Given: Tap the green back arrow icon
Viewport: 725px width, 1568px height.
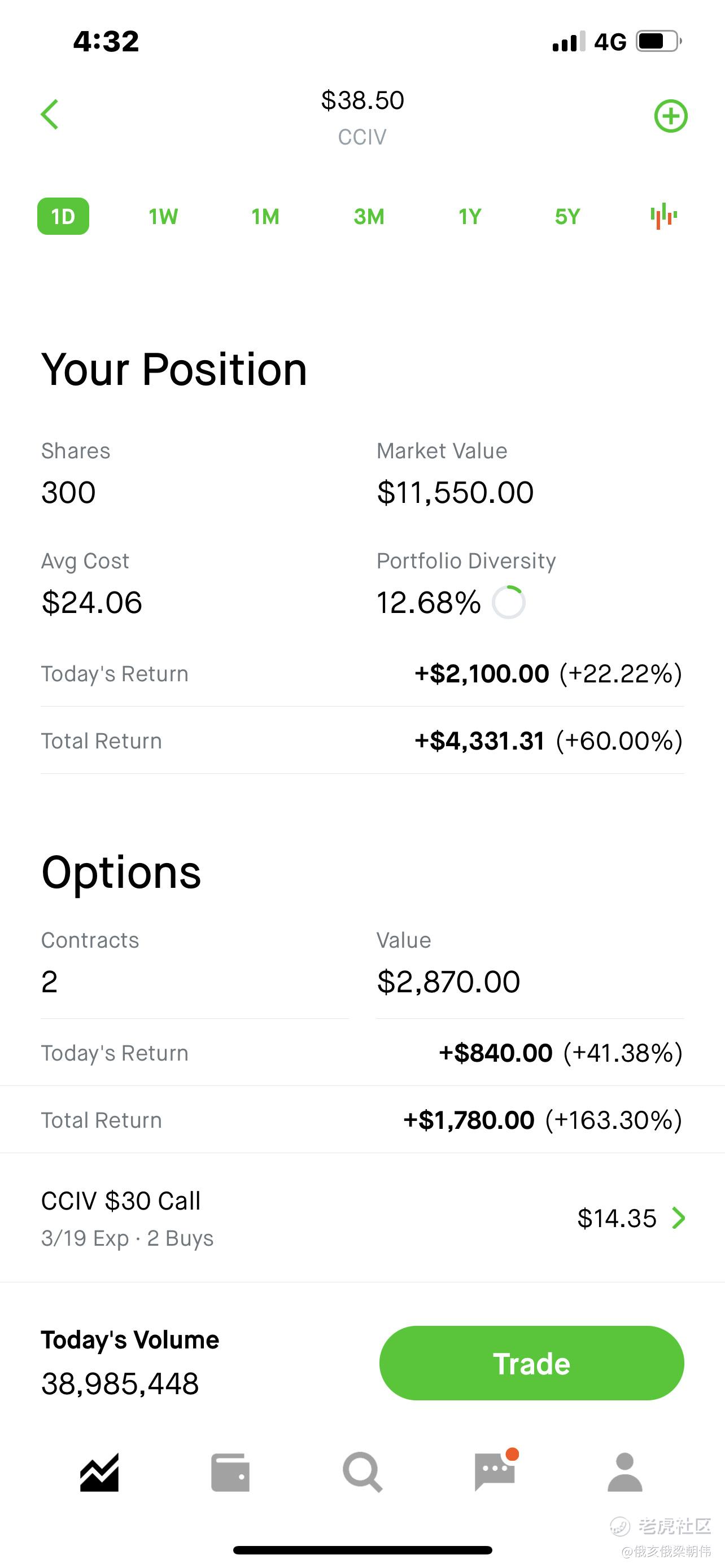Looking at the screenshot, I should pos(49,115).
